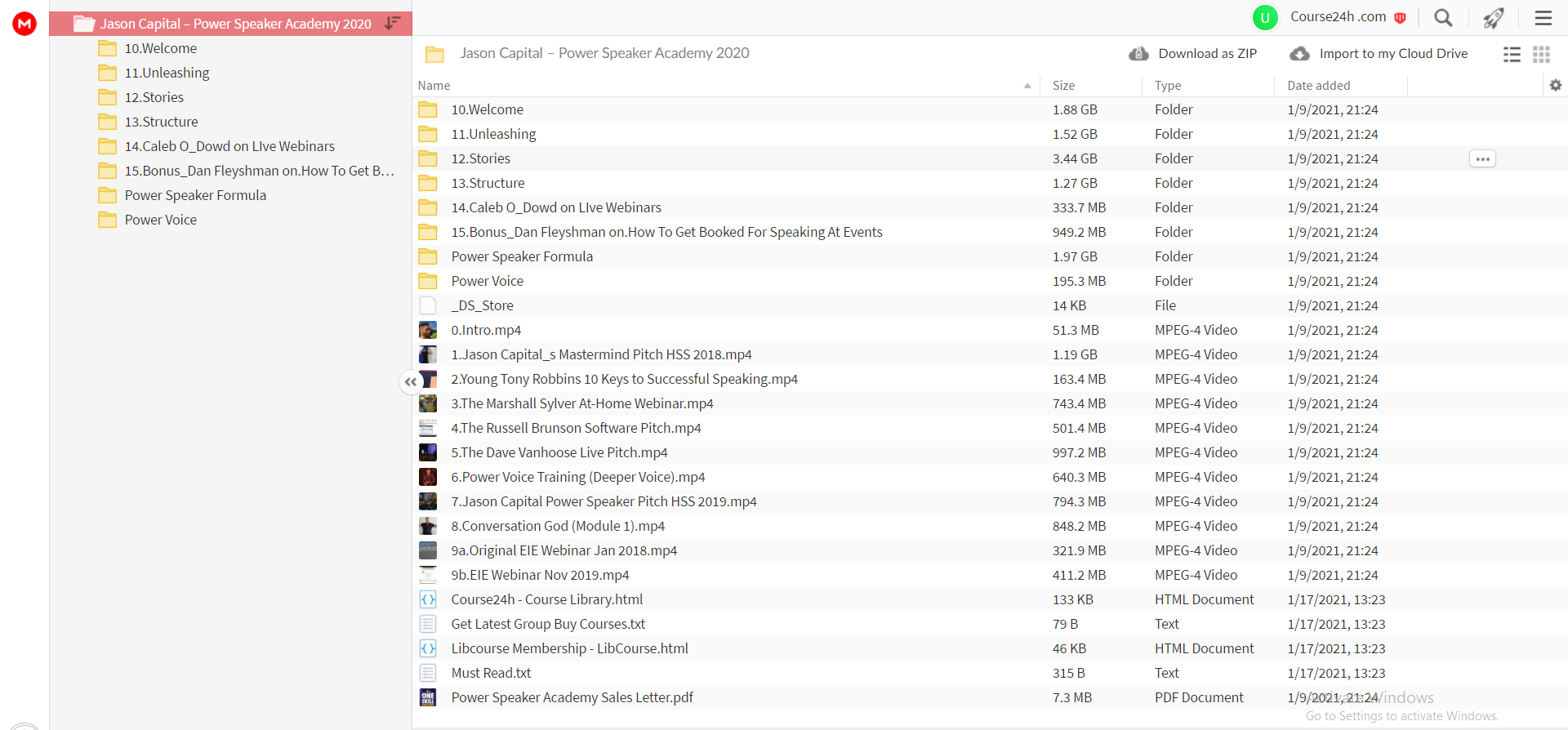This screenshot has height=730, width=1568.
Task: Collapse the left tree panel
Action: coord(410,381)
